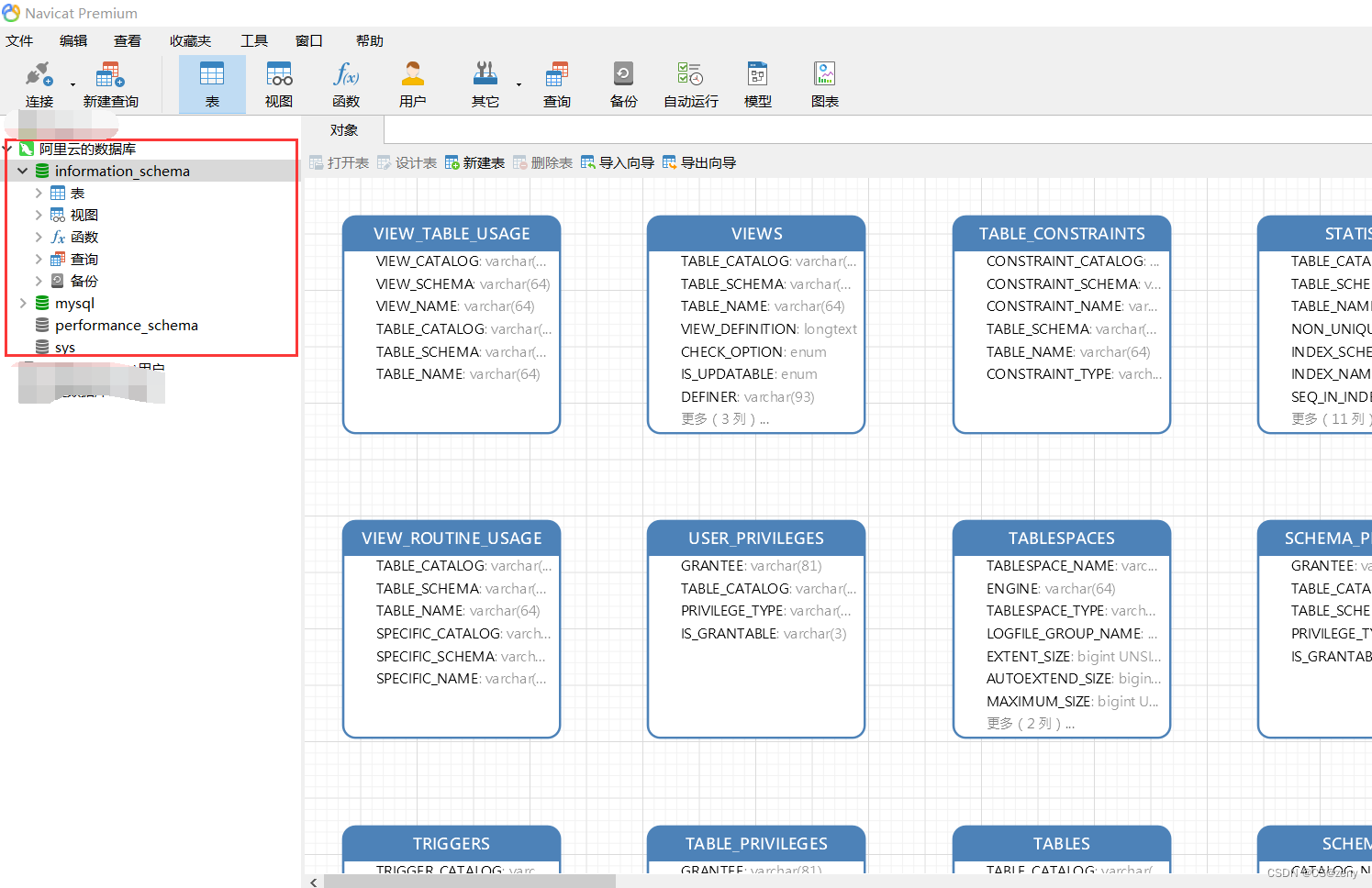
Task: Click the Navicat Premium title icon
Action: tap(11, 13)
